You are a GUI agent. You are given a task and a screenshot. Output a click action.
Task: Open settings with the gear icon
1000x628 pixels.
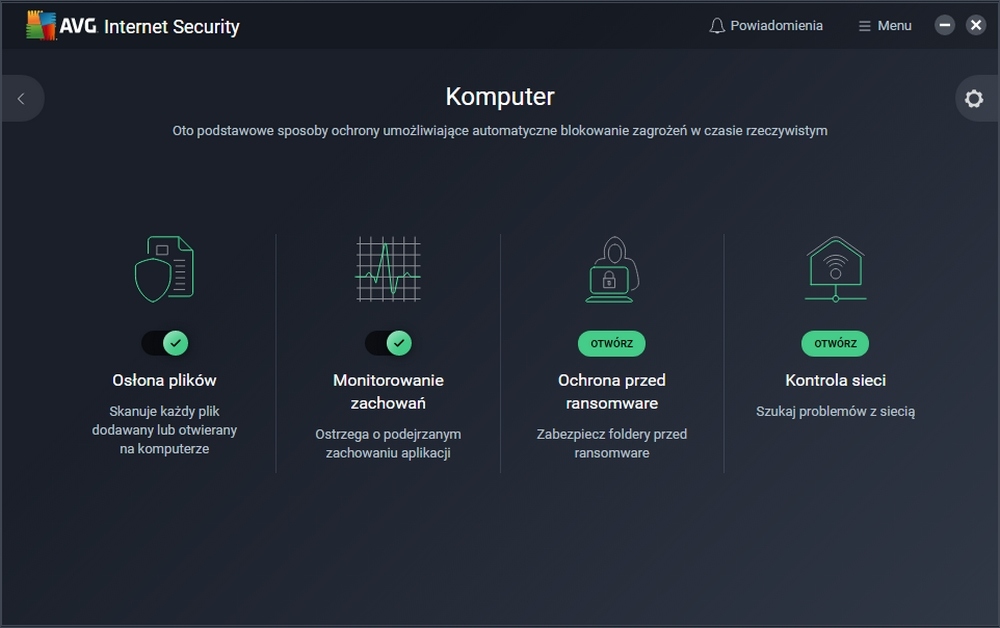(974, 99)
